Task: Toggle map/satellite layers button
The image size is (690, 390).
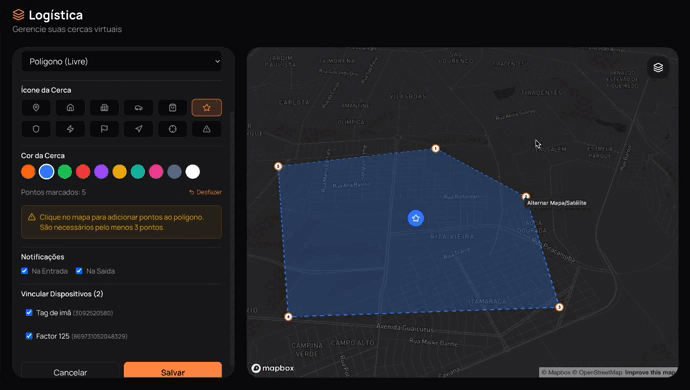Action: point(658,68)
